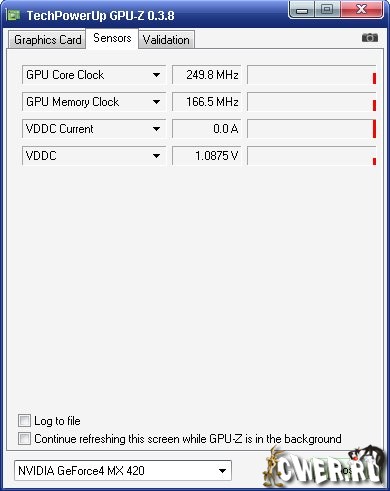The height and width of the screenshot is (491, 390).
Task: Click the camera screenshot icon
Action: [370, 38]
